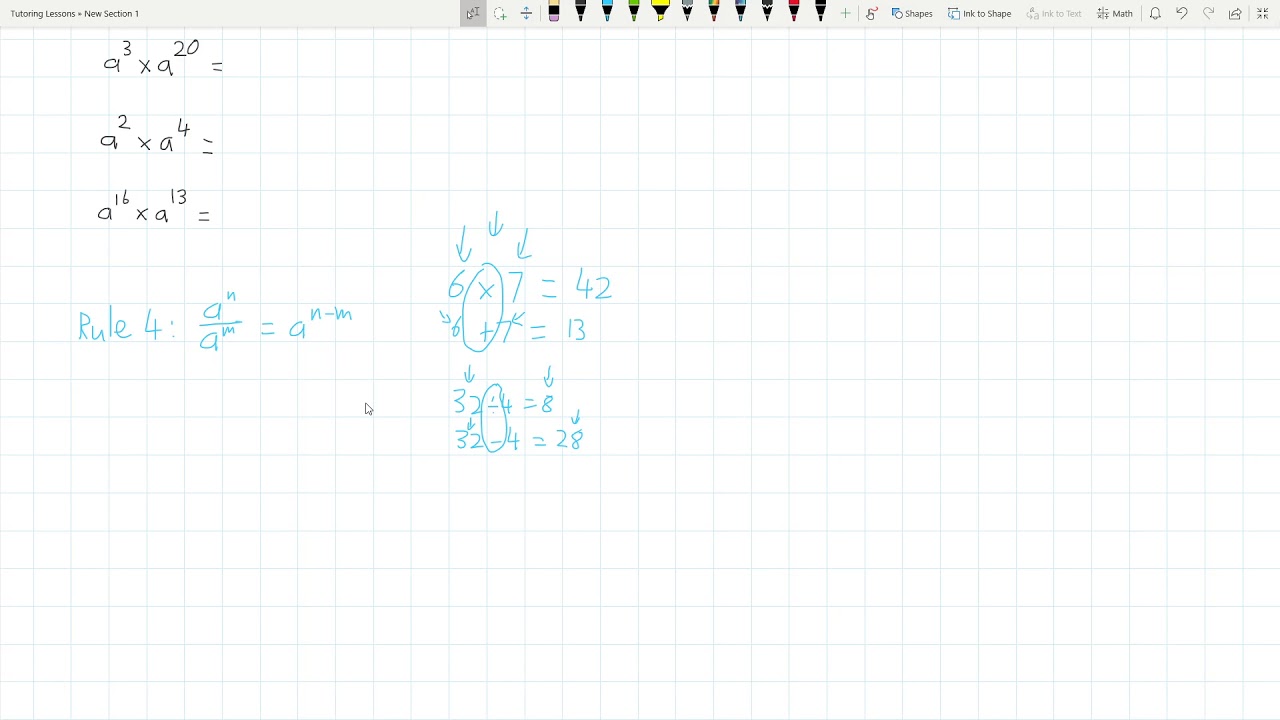Undo the last ink stroke
This screenshot has width=1280, height=720.
[1182, 13]
